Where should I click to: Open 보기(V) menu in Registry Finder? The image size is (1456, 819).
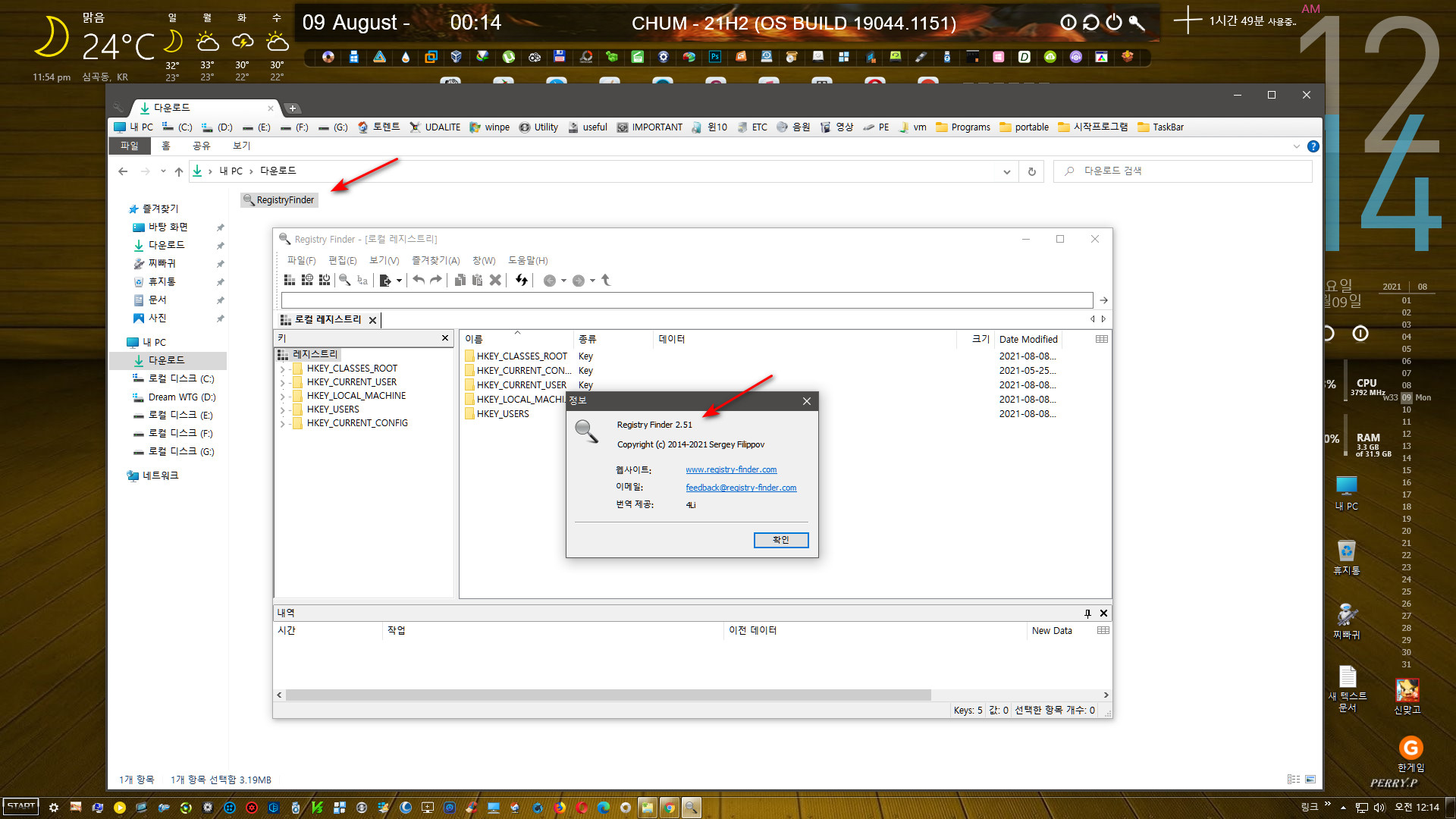pos(384,261)
